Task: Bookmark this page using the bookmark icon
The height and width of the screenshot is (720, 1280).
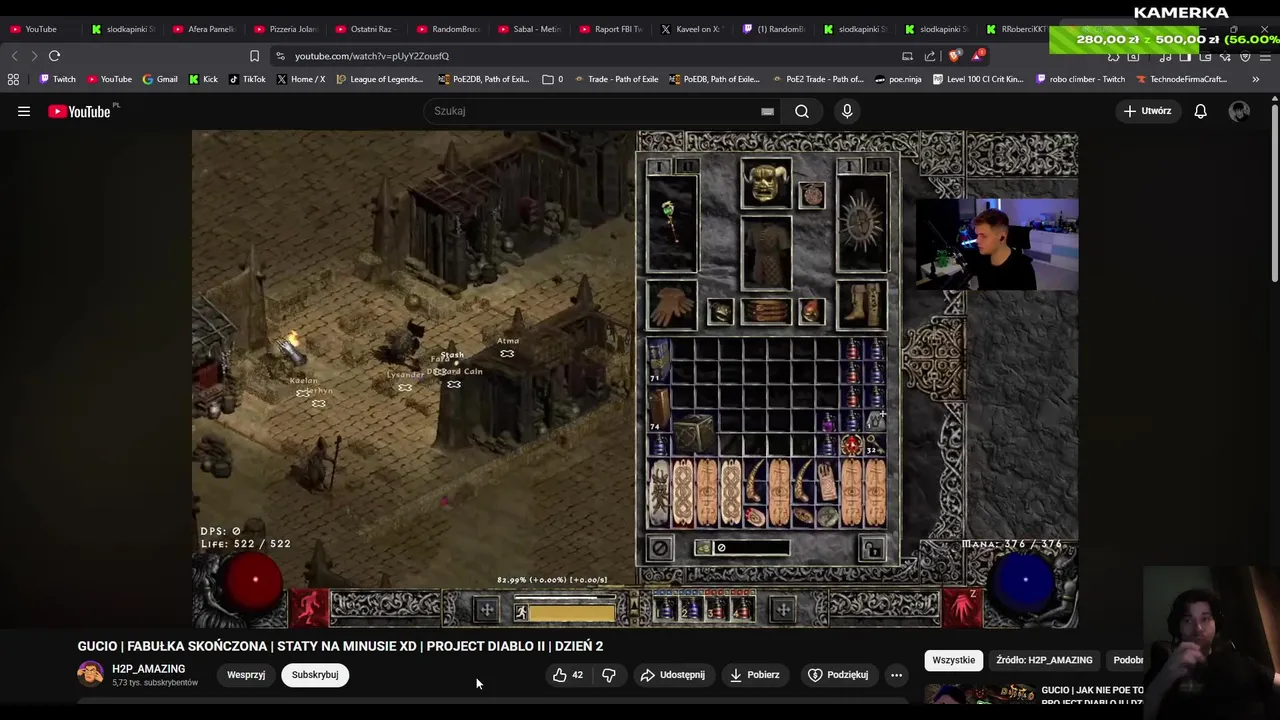Action: [x=254, y=56]
